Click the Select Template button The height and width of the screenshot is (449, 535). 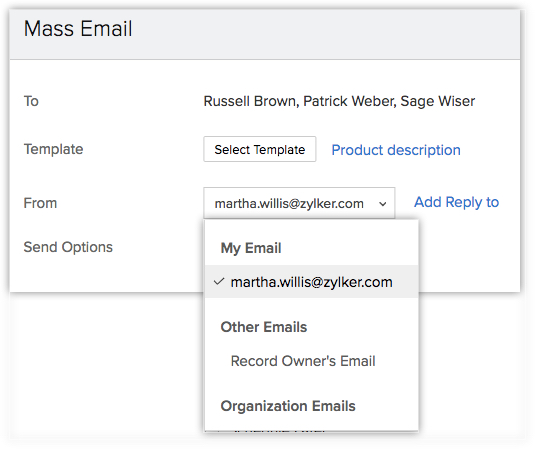[259, 149]
